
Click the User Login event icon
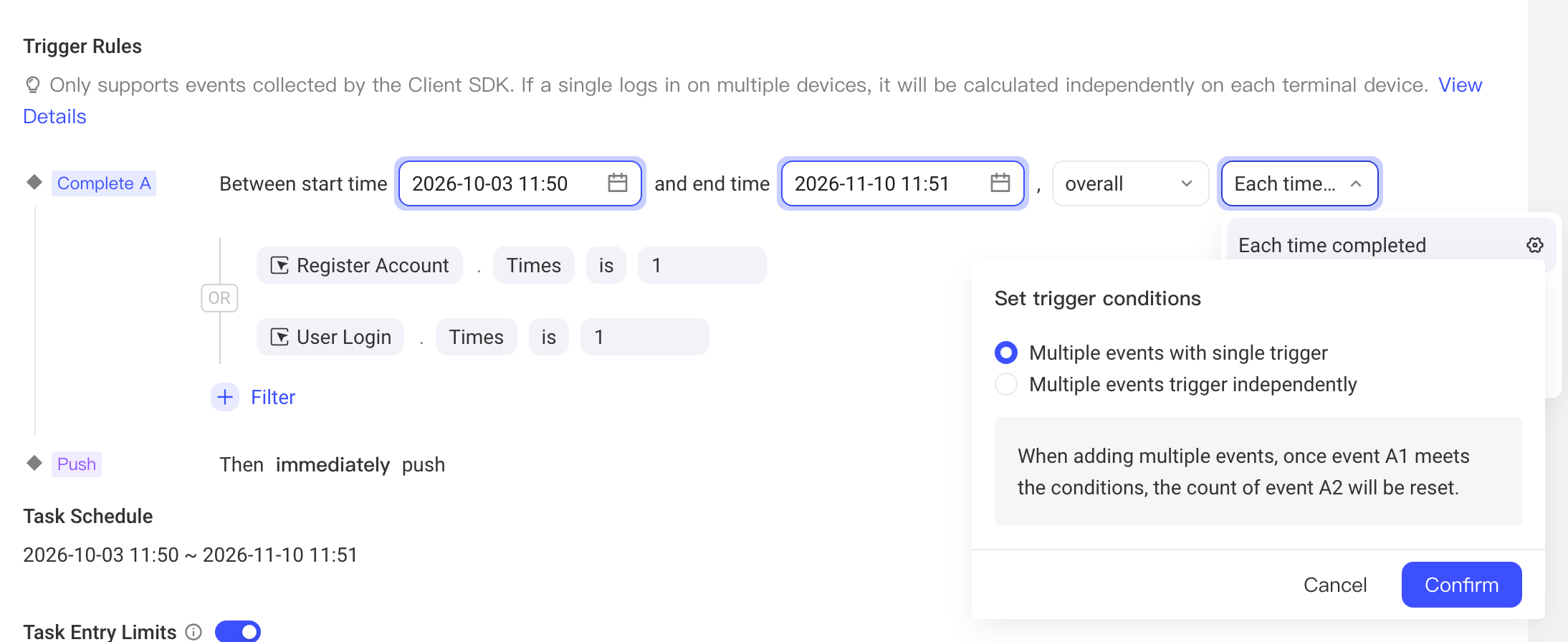coord(279,337)
